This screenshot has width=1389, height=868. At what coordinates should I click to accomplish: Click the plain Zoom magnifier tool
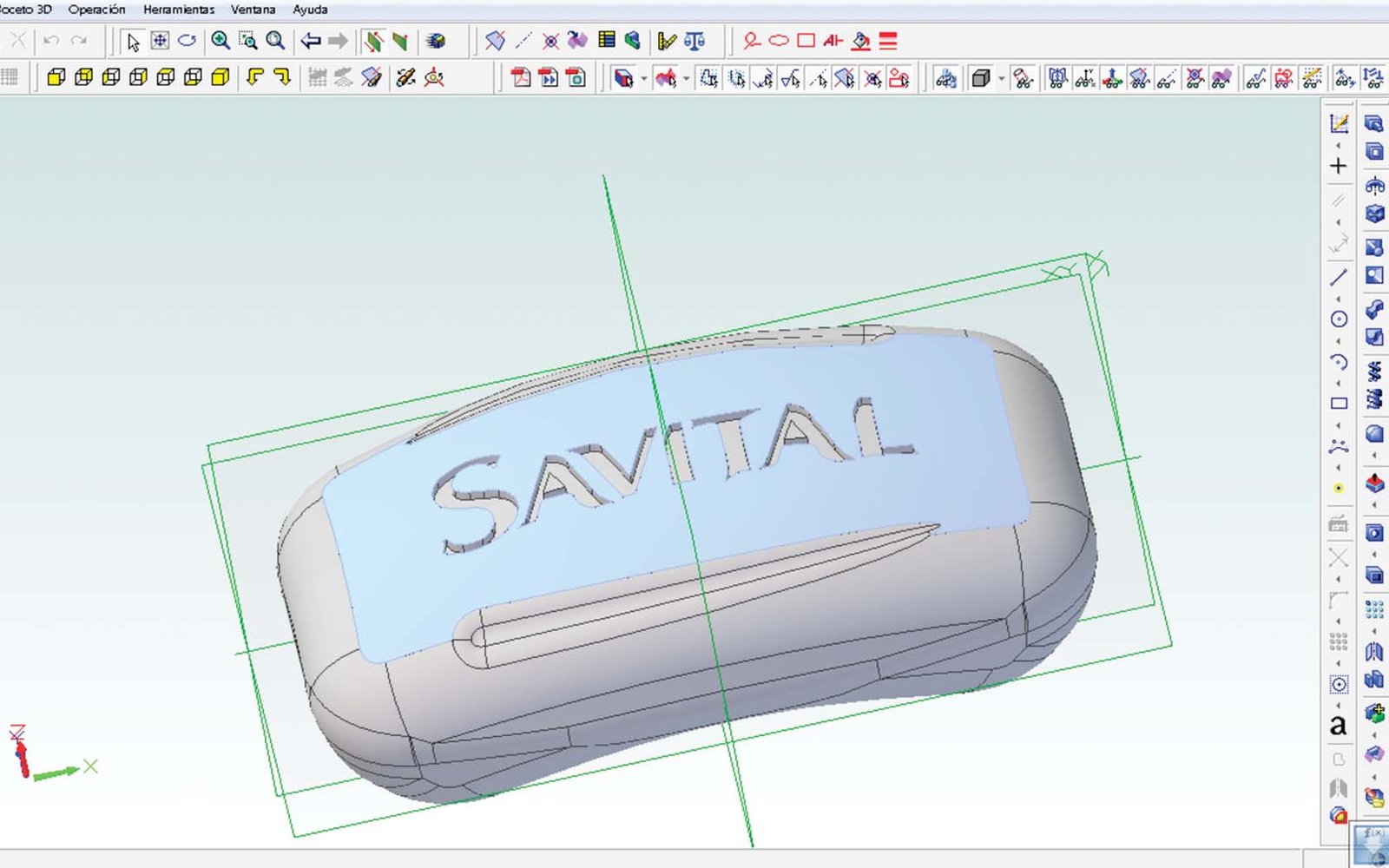tap(275, 41)
